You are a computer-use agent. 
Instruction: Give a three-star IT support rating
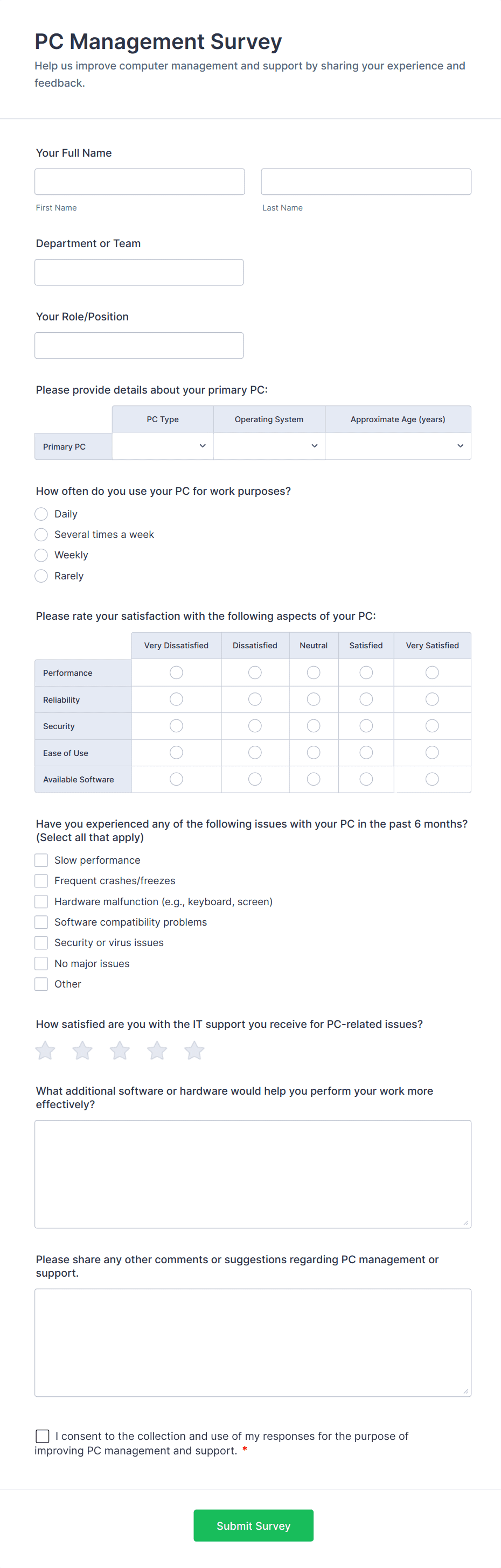pos(119,1050)
